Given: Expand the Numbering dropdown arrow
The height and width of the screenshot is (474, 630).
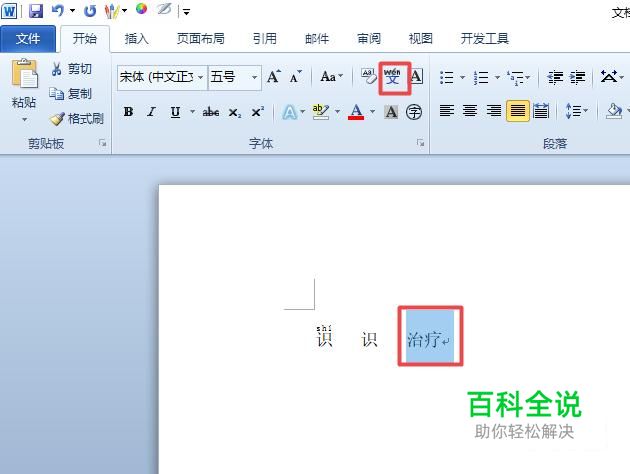Looking at the screenshot, I should click(497, 77).
